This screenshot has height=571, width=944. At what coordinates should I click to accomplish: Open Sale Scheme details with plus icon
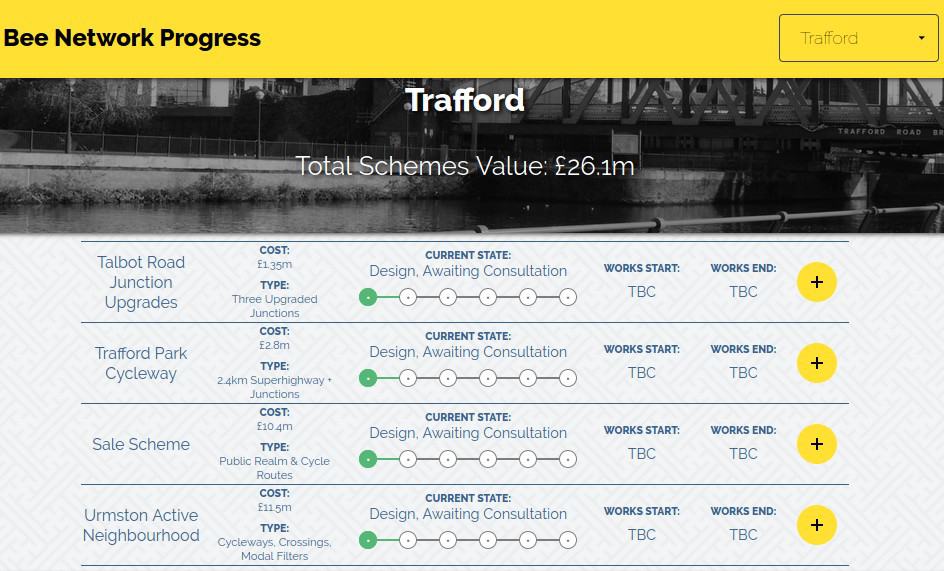coord(816,444)
